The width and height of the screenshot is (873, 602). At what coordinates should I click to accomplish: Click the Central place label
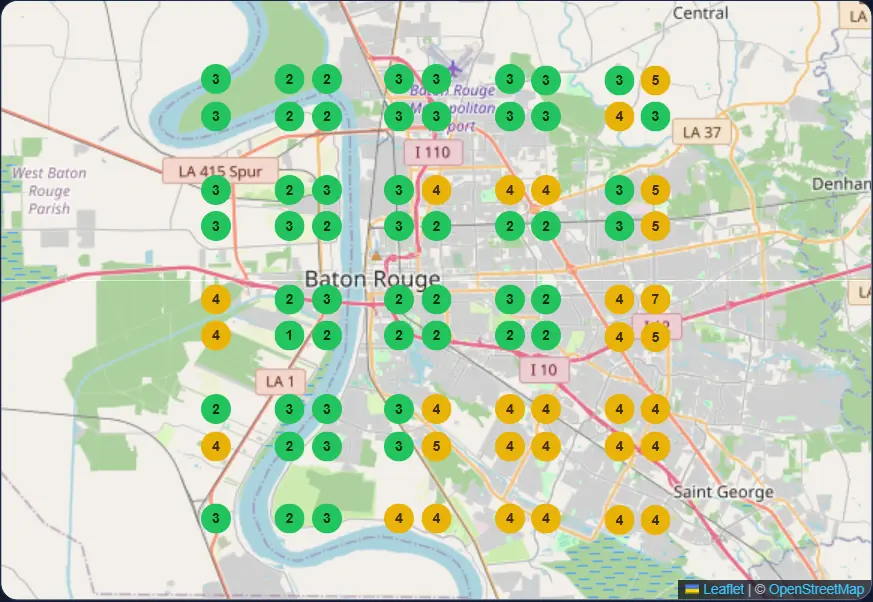coord(700,13)
